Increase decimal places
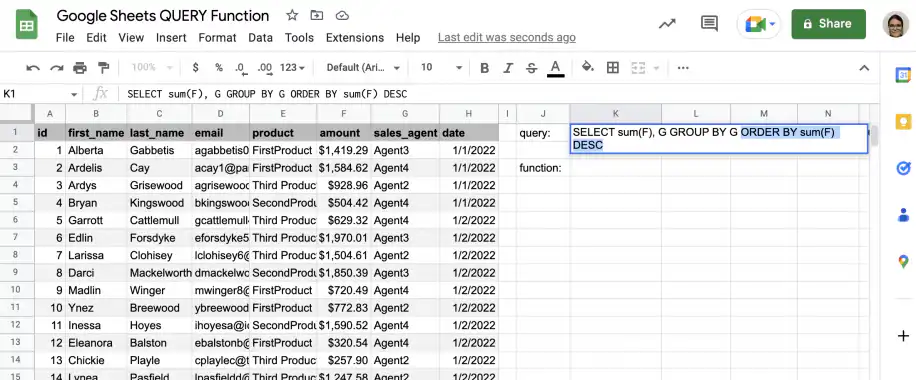Screen dimensions: 916x380 [x=265, y=68]
